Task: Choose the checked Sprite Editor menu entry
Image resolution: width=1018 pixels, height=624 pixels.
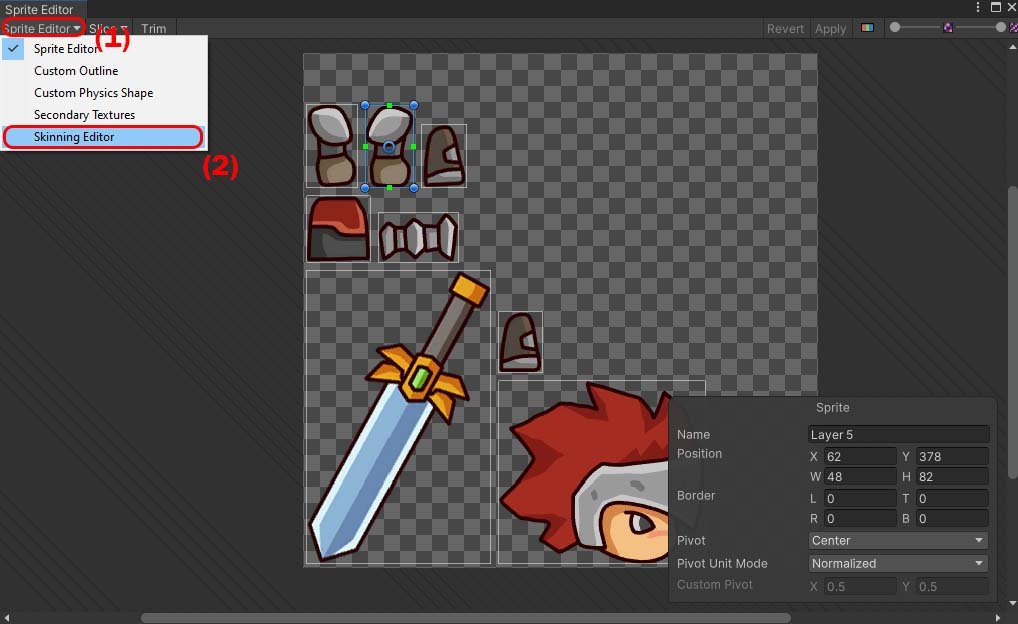Action: [x=66, y=49]
